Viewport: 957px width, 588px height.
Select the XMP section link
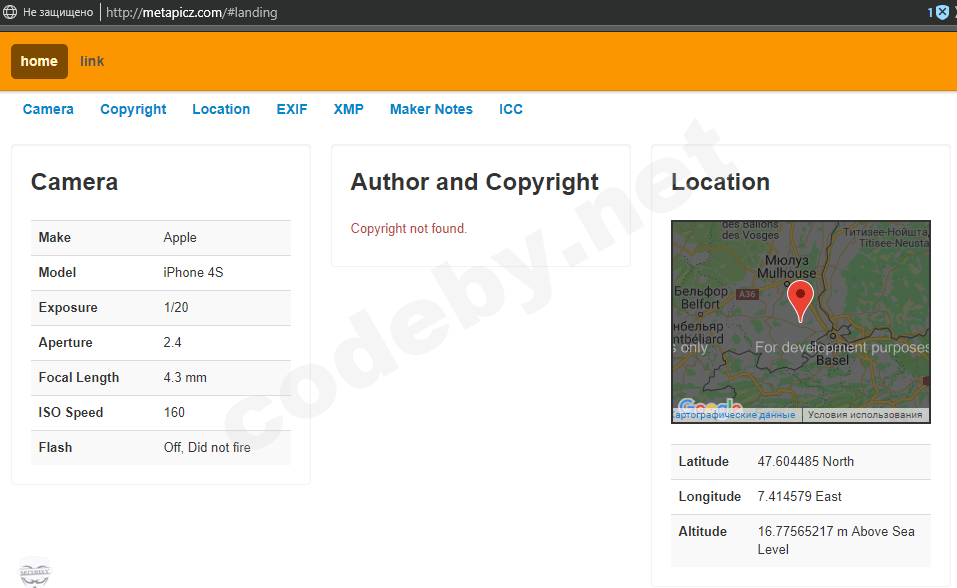[x=348, y=109]
